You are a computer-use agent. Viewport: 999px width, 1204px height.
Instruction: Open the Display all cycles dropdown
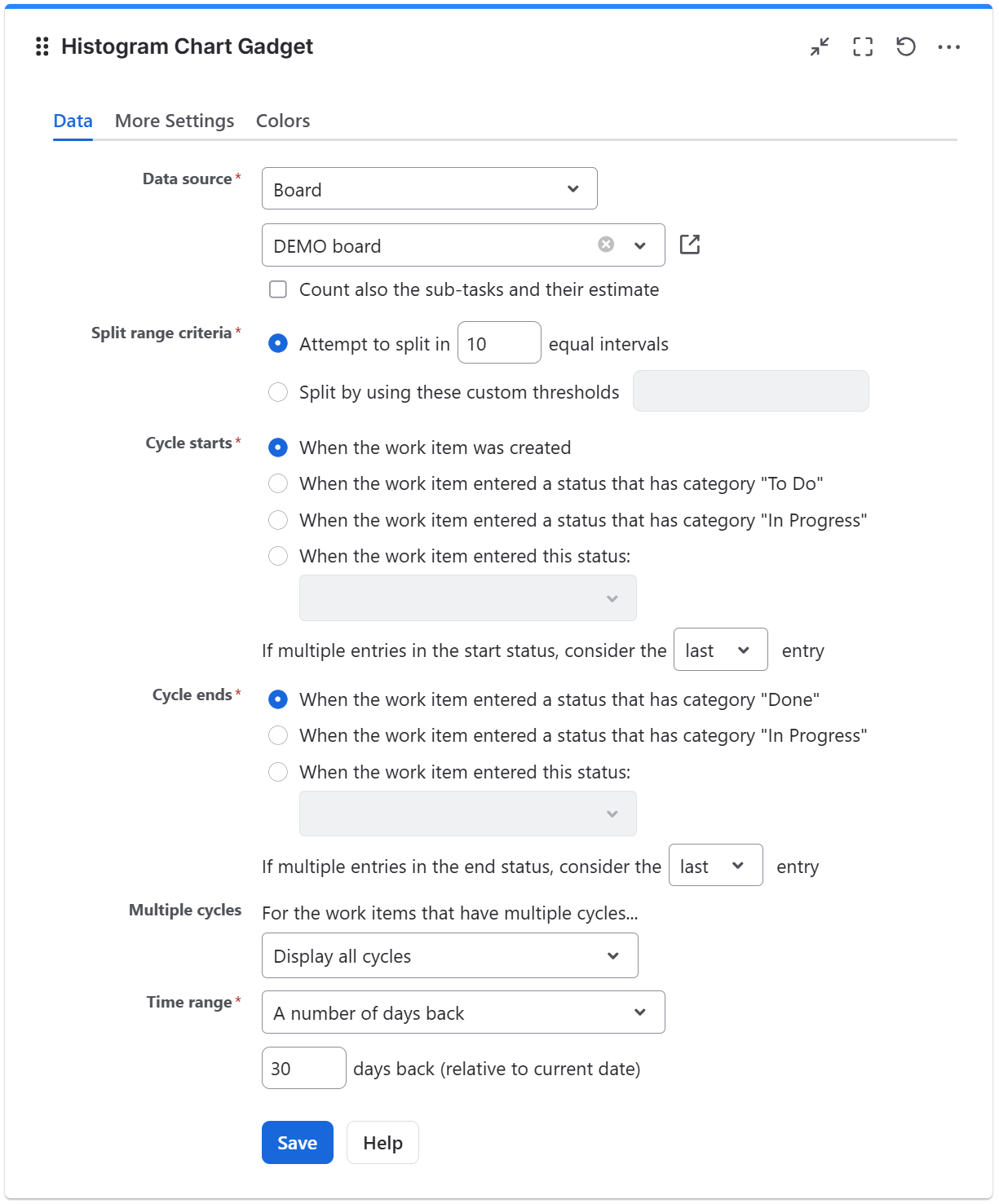click(450, 955)
